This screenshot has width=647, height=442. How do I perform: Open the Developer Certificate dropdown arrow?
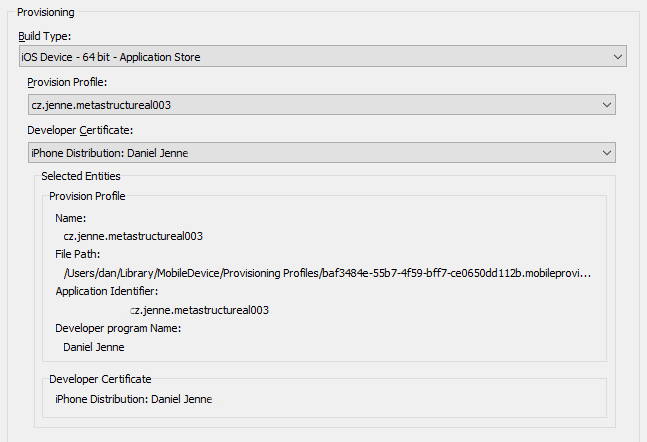point(606,153)
